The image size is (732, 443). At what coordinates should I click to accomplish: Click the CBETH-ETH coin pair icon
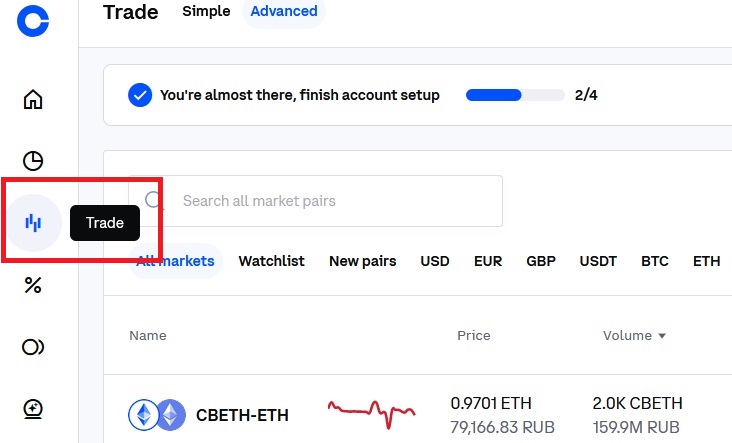[157, 415]
